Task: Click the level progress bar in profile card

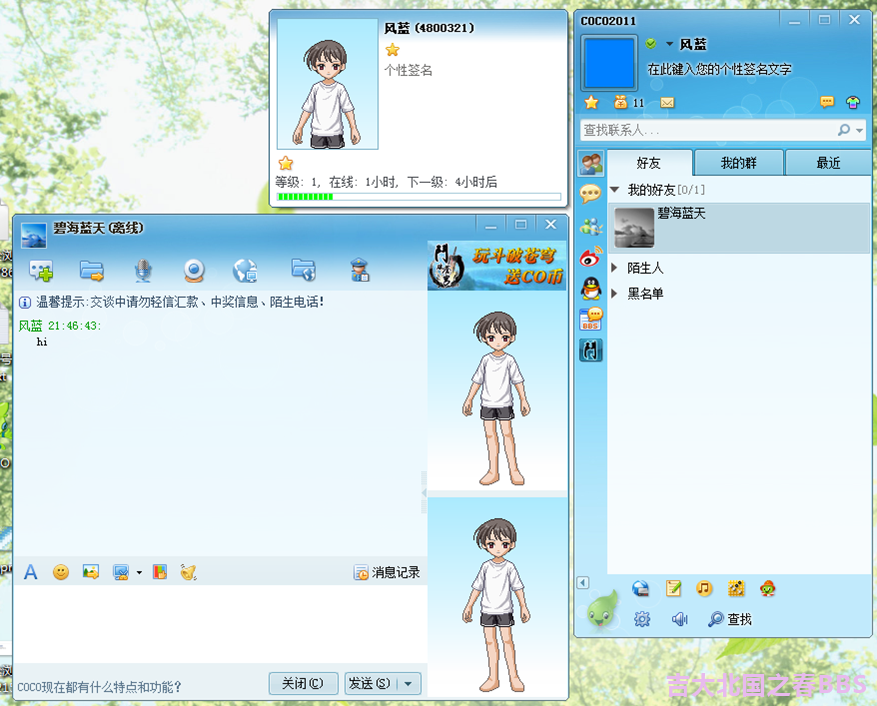Action: [419, 196]
